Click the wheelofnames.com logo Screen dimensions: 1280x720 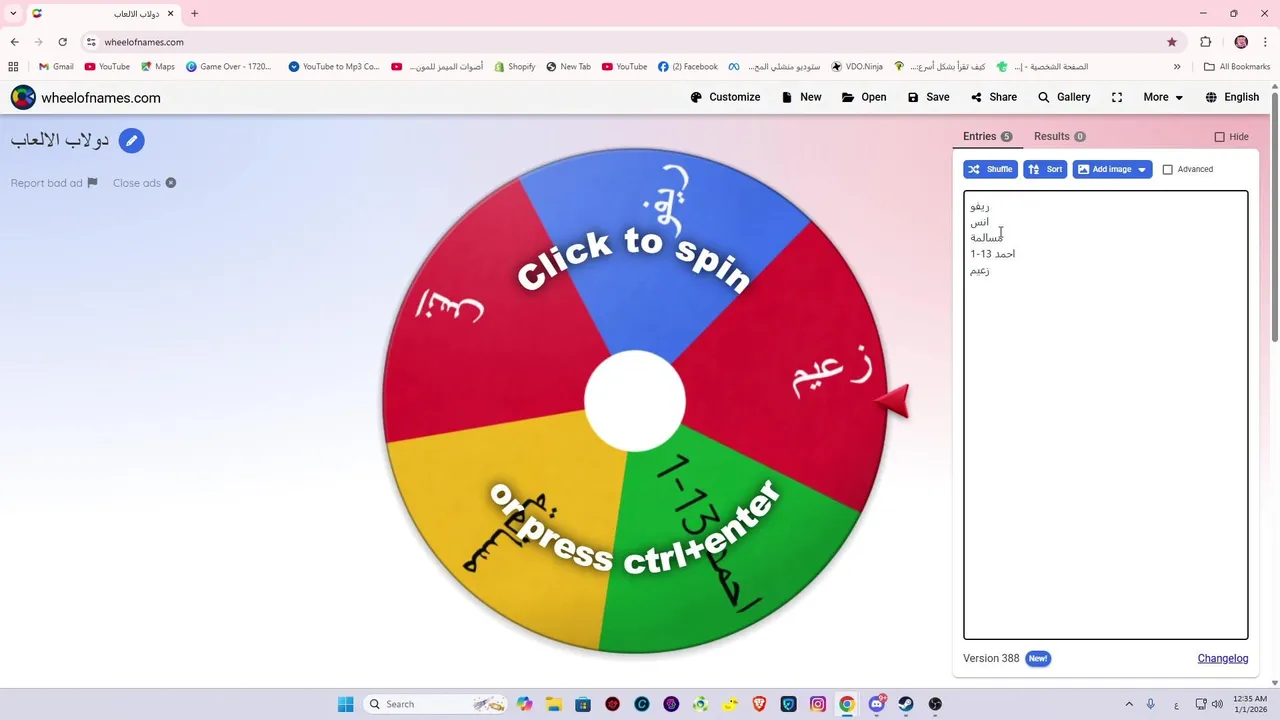coord(86,98)
